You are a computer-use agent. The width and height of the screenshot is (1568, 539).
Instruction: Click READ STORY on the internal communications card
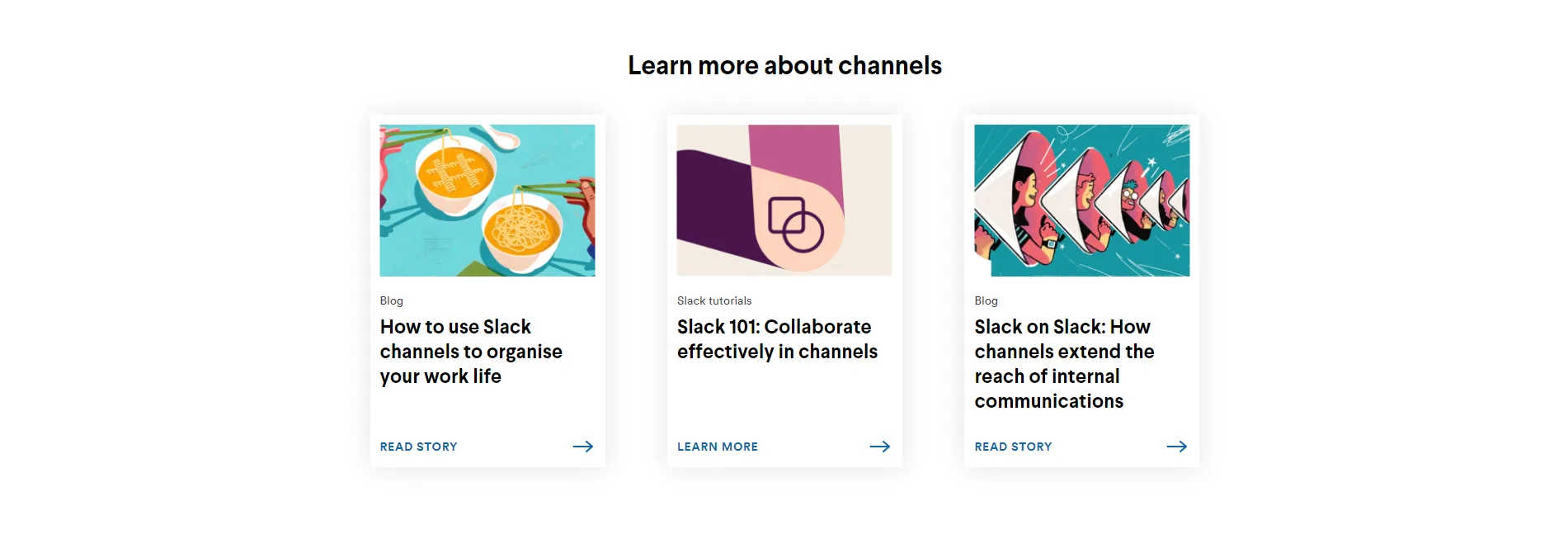pos(1013,447)
